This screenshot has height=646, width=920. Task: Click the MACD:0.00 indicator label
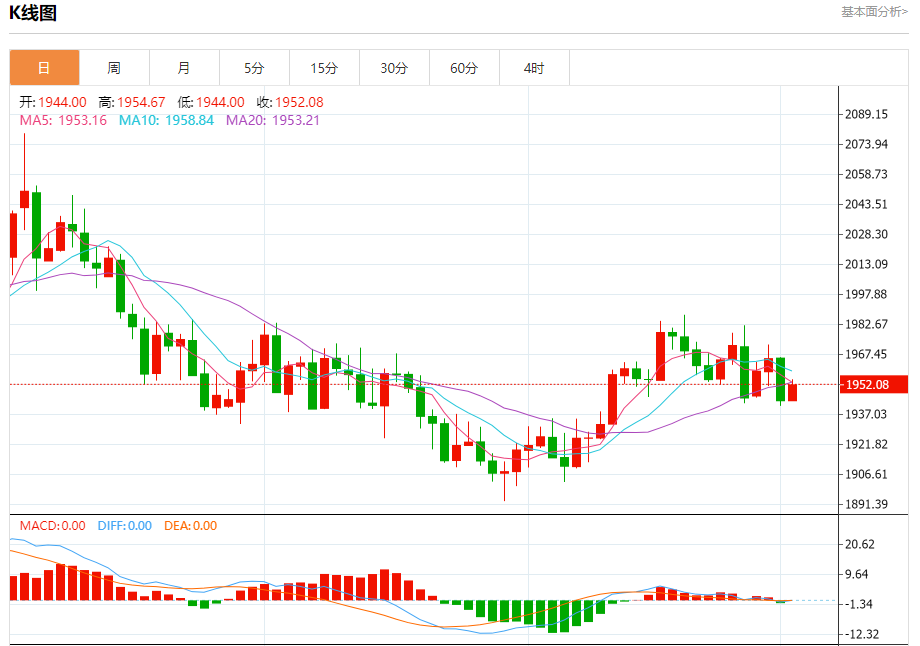click(53, 526)
